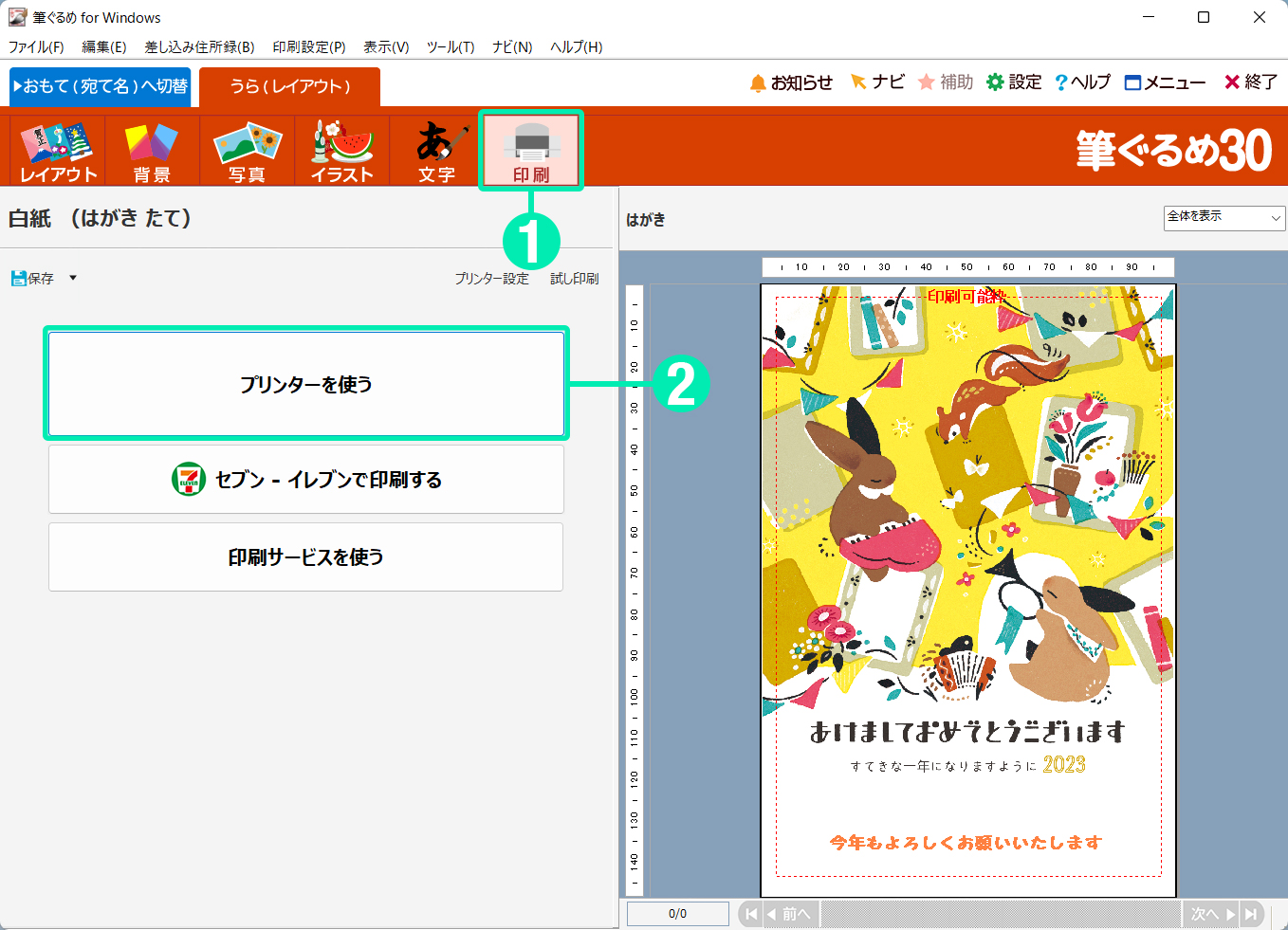
Task: Open プリンター設定 link
Action: (x=491, y=279)
